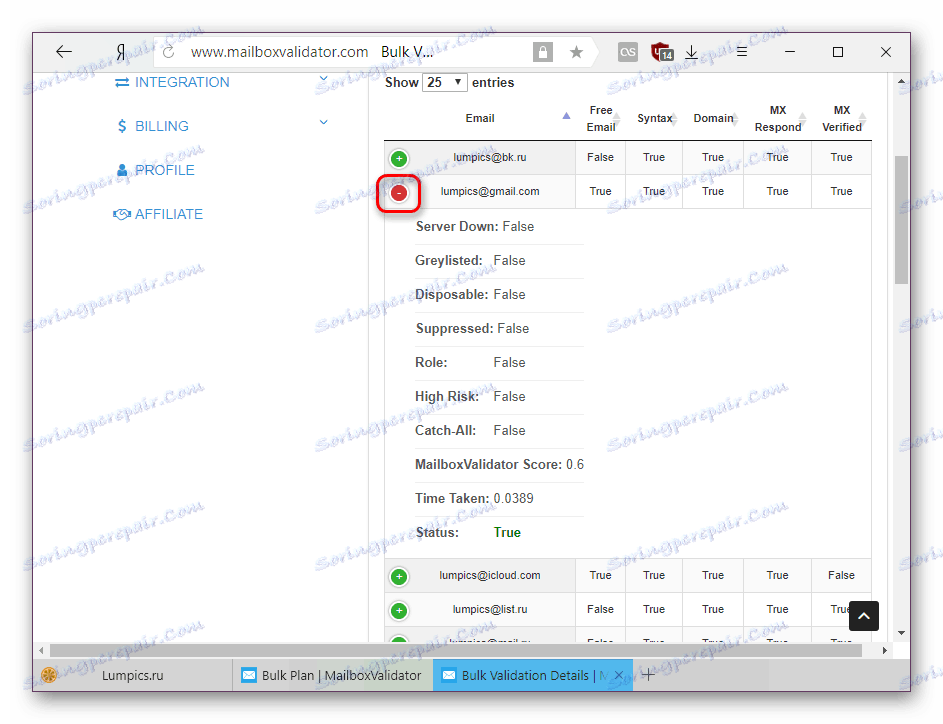Open a new browser tab

pyautogui.click(x=648, y=675)
